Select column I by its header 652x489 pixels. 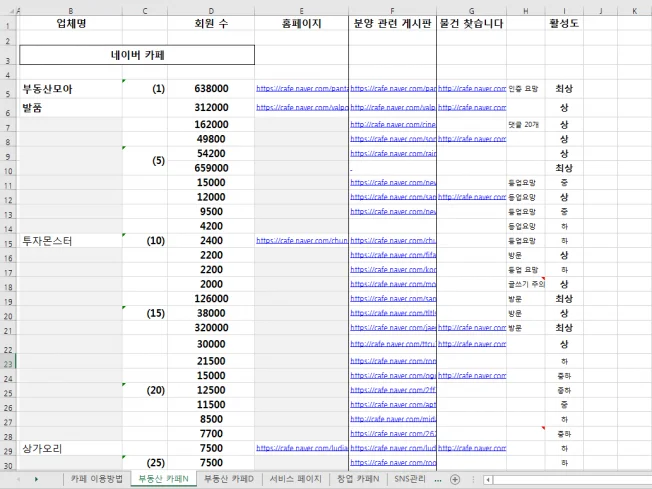tap(564, 9)
